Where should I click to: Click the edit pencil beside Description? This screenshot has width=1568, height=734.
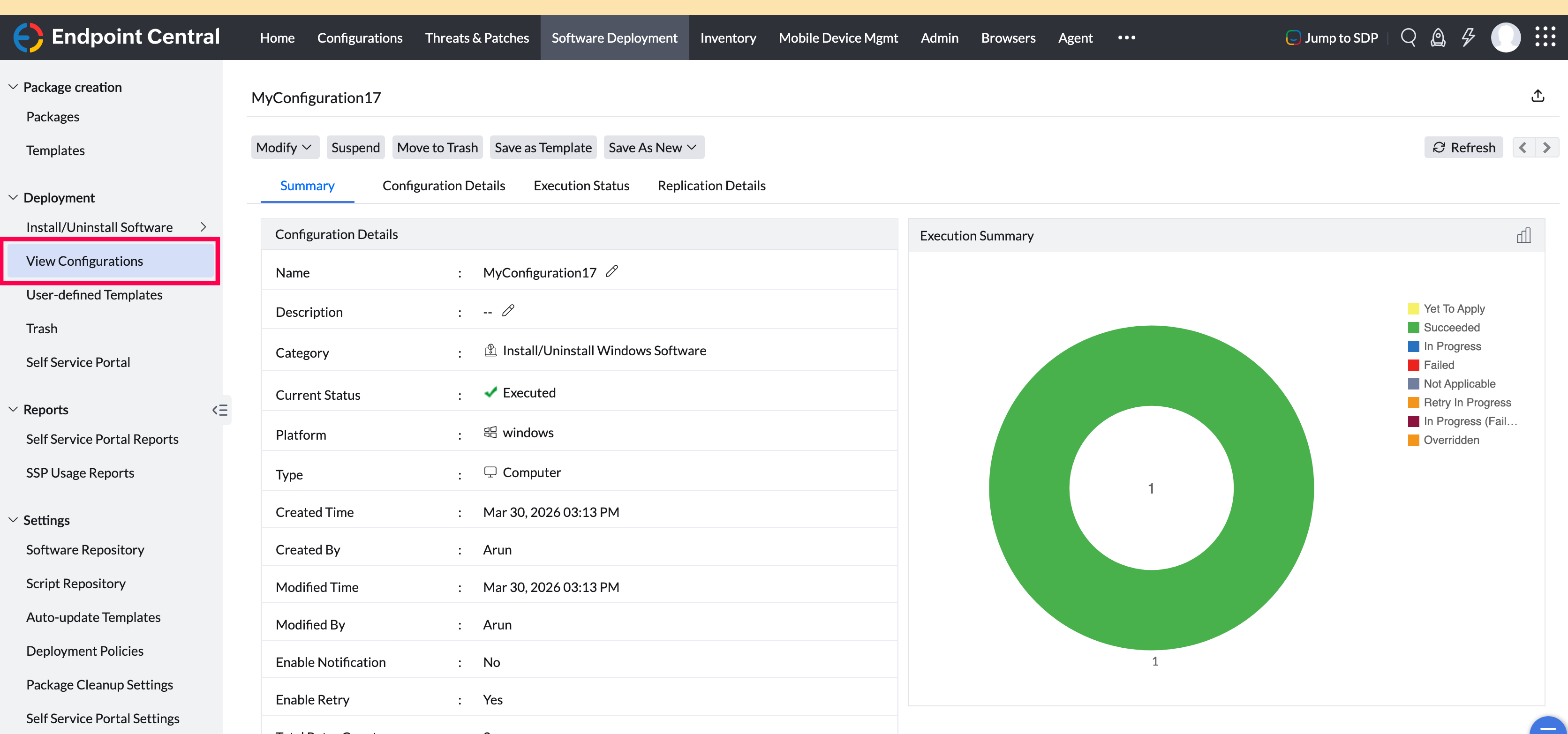(x=508, y=311)
